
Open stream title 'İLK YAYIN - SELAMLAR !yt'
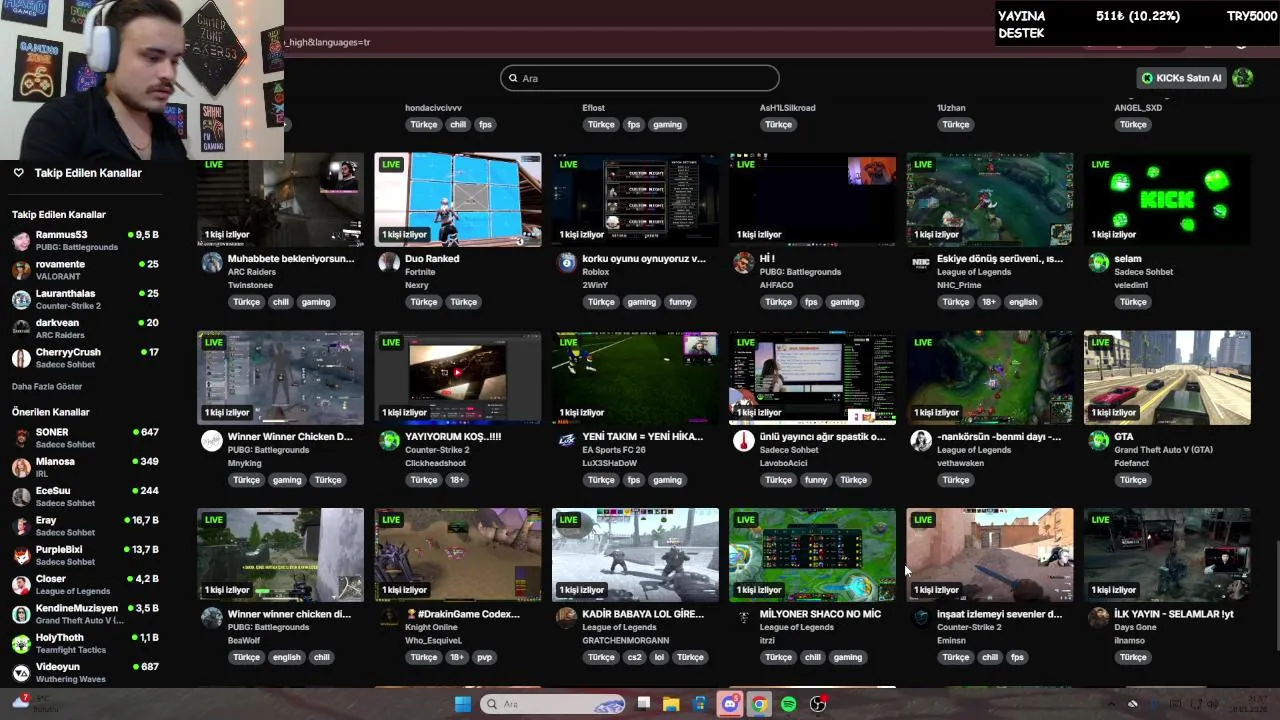coord(1173,614)
